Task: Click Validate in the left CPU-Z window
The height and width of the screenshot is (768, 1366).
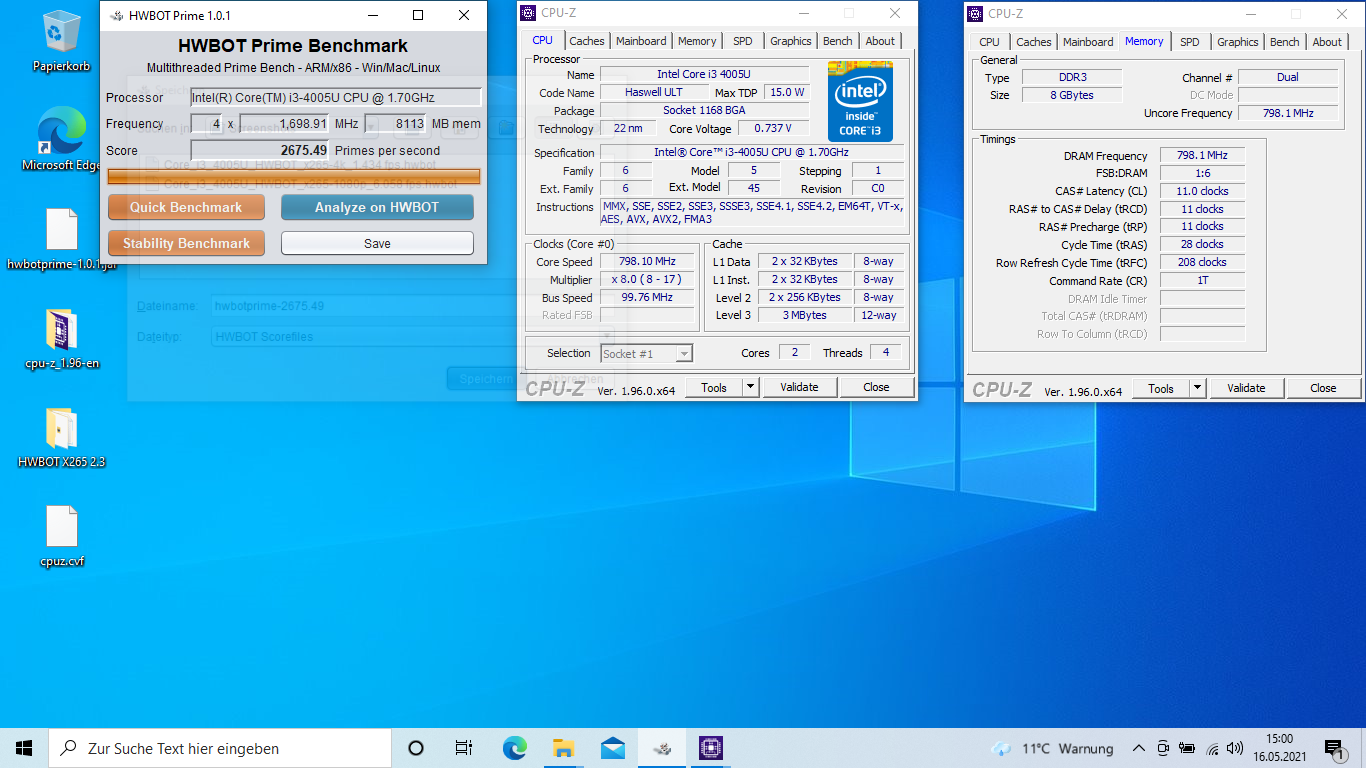Action: pos(799,387)
